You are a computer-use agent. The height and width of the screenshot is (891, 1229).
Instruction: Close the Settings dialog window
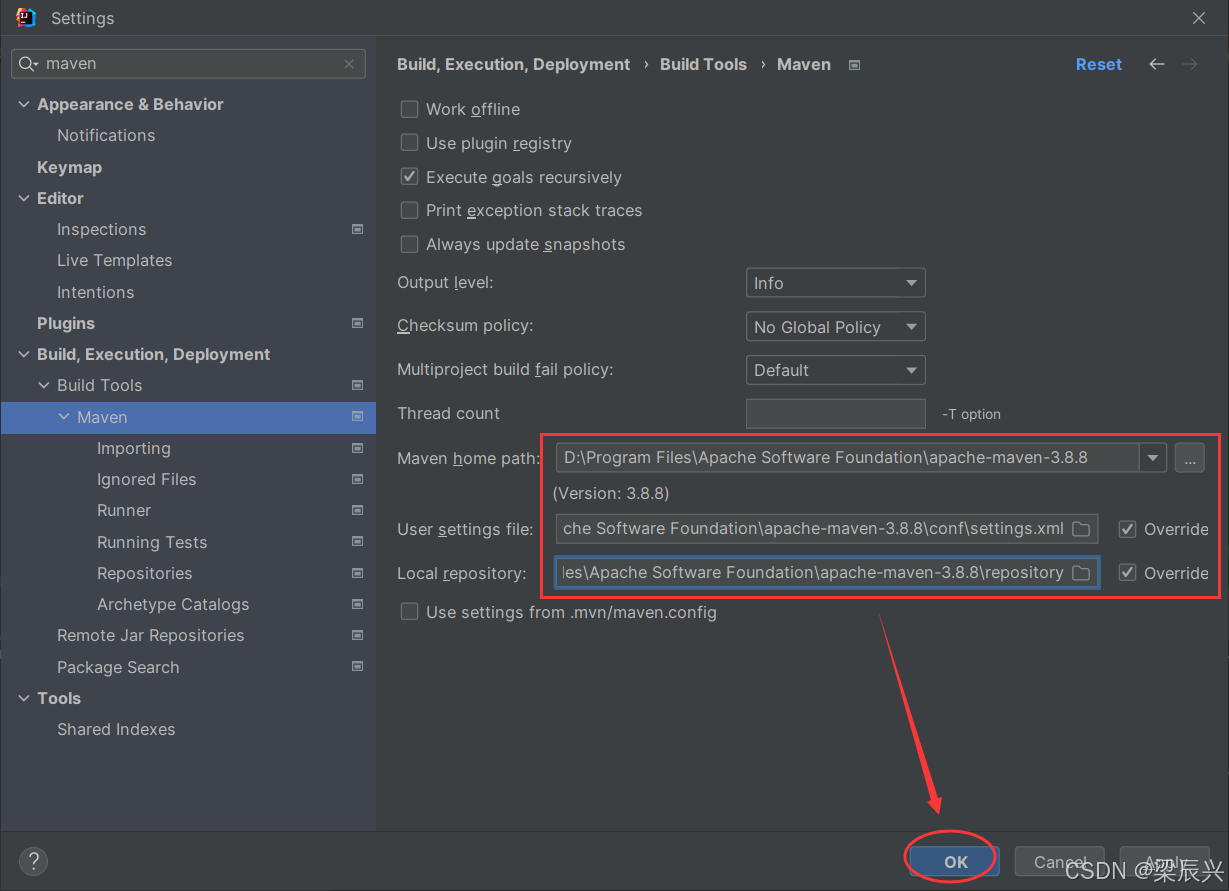(1199, 18)
